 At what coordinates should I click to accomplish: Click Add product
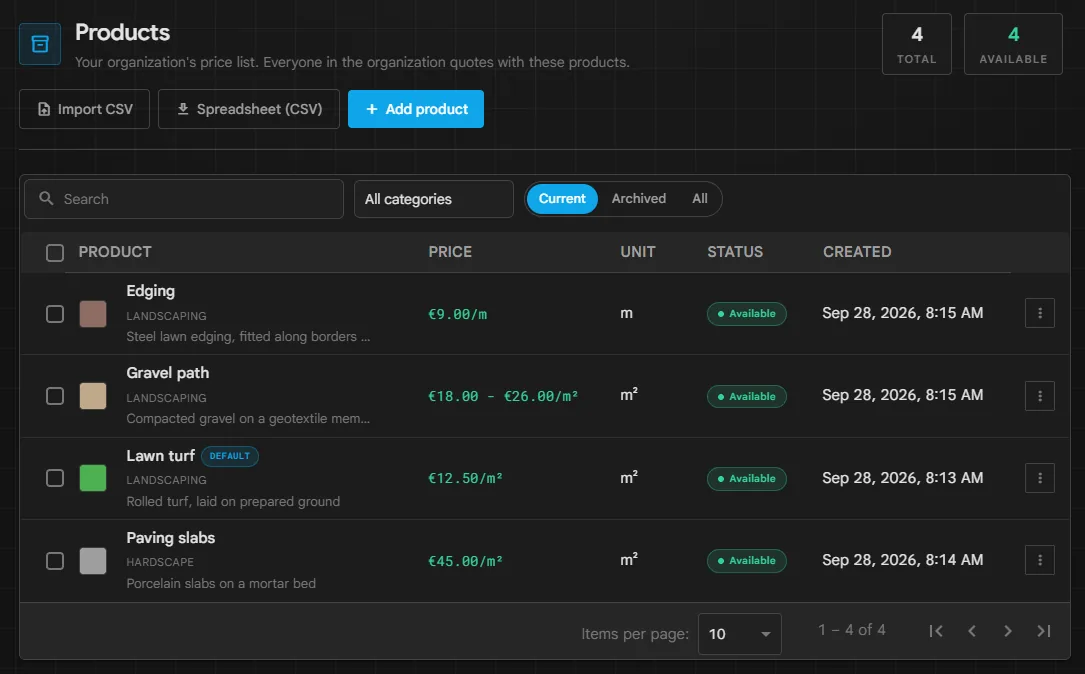[416, 109]
